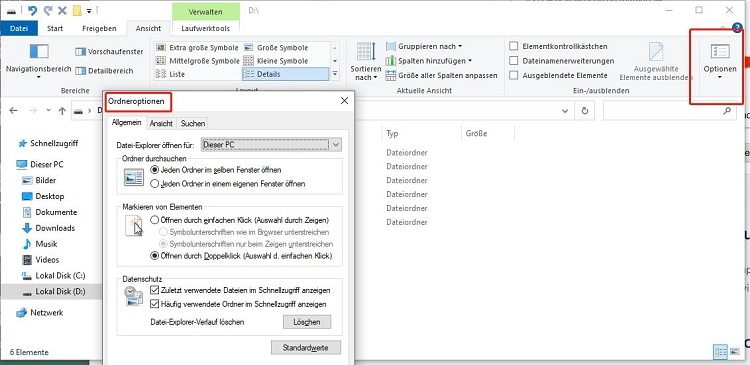The height and width of the screenshot is (365, 750).
Task: Click the Navigationsbereich pane icon
Action: (x=39, y=52)
